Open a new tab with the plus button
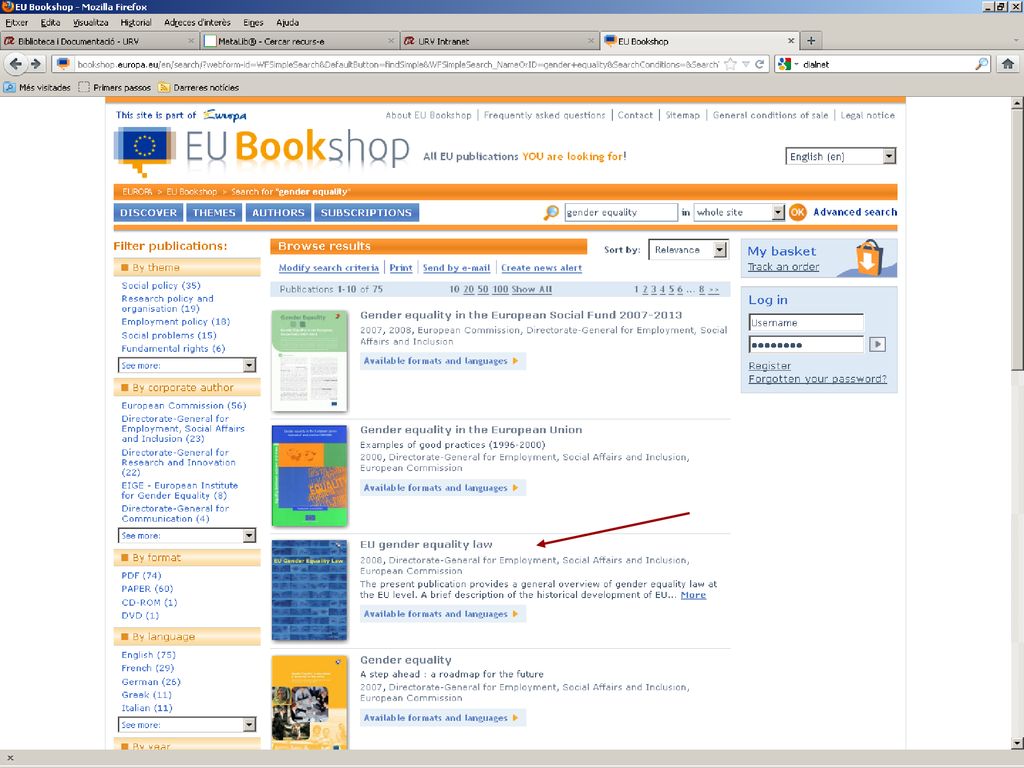Screen dimensions: 1024x768 [x=811, y=40]
